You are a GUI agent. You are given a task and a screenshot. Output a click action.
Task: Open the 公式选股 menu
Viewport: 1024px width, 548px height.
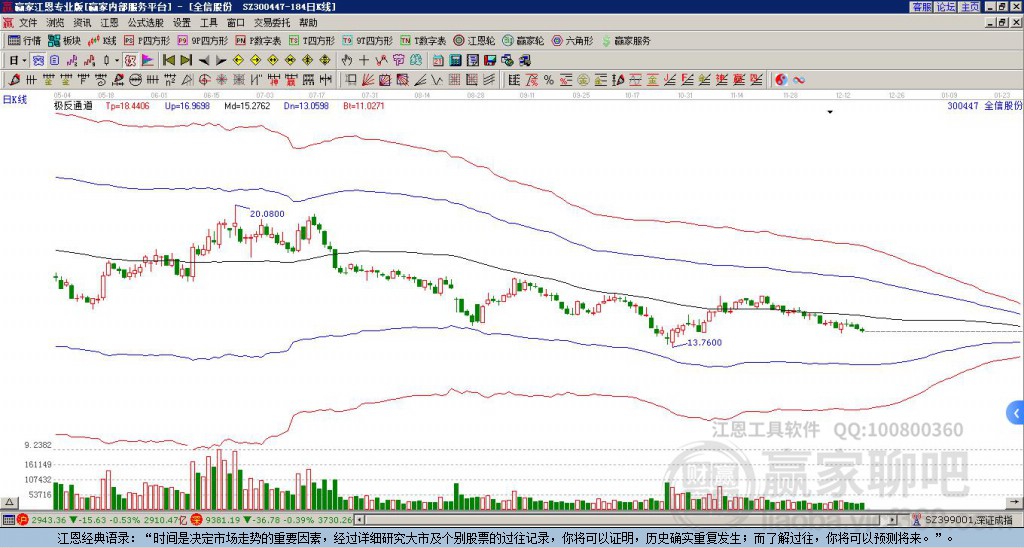coord(146,23)
